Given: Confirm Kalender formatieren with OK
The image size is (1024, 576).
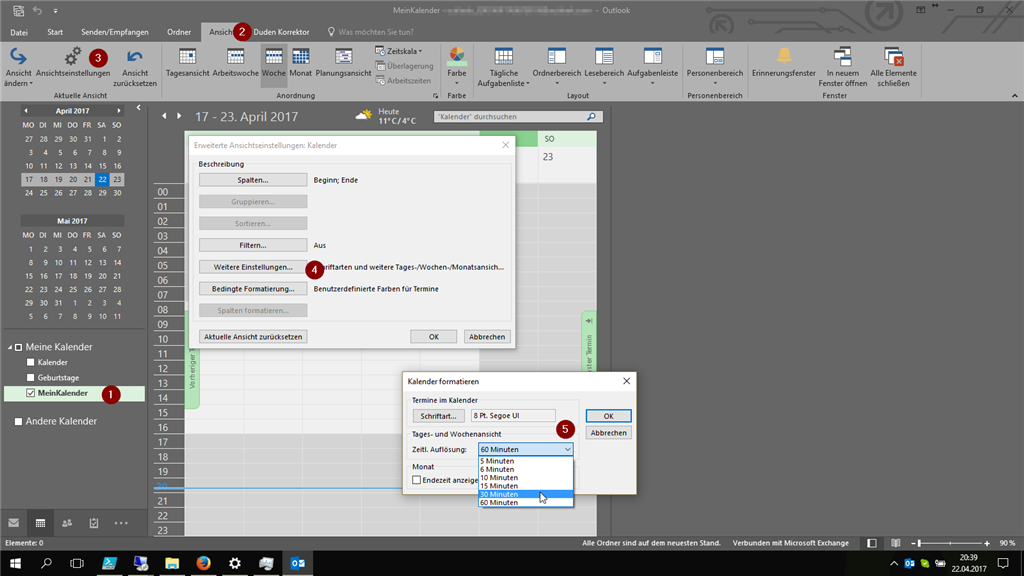Looking at the screenshot, I should click(608, 415).
